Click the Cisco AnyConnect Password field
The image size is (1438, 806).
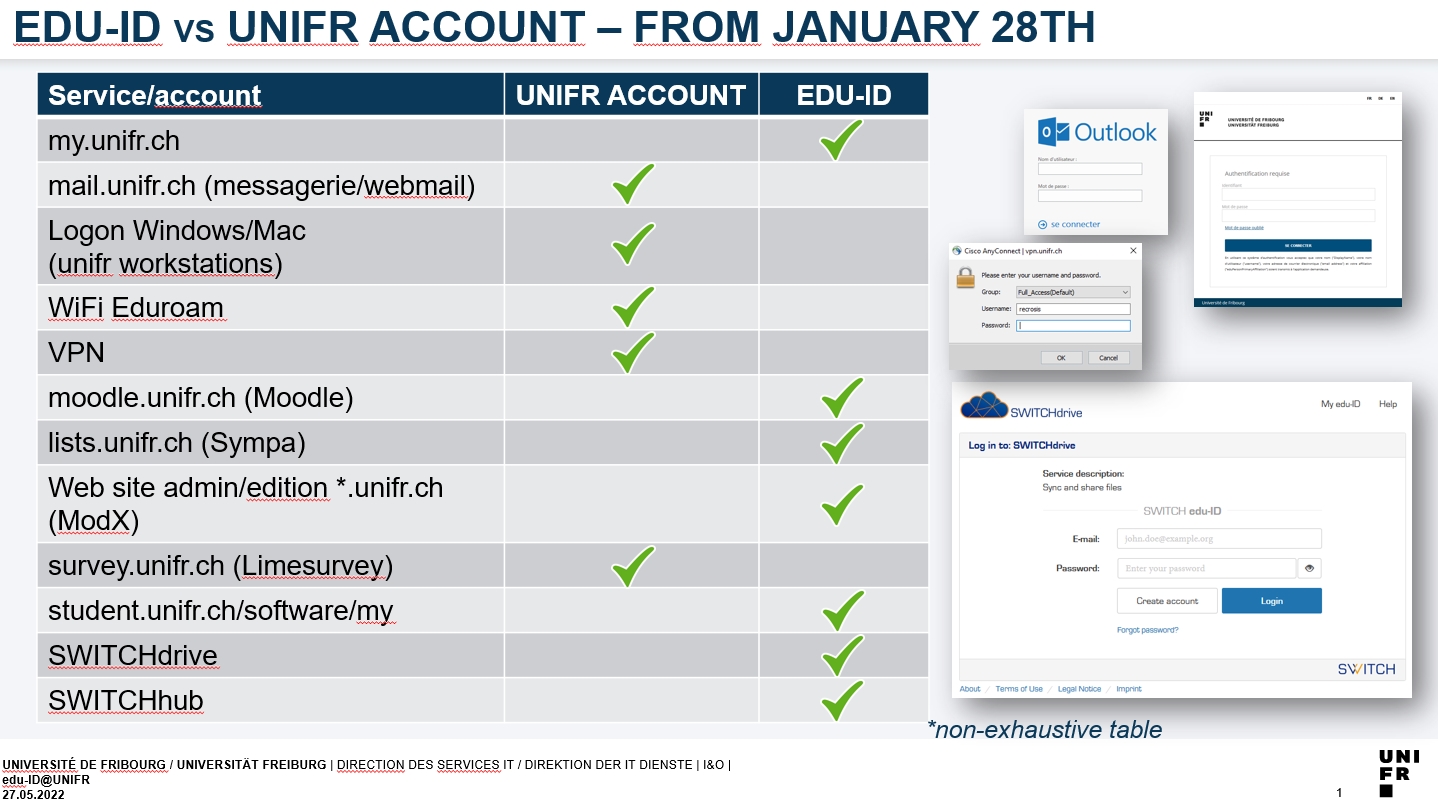point(1073,325)
